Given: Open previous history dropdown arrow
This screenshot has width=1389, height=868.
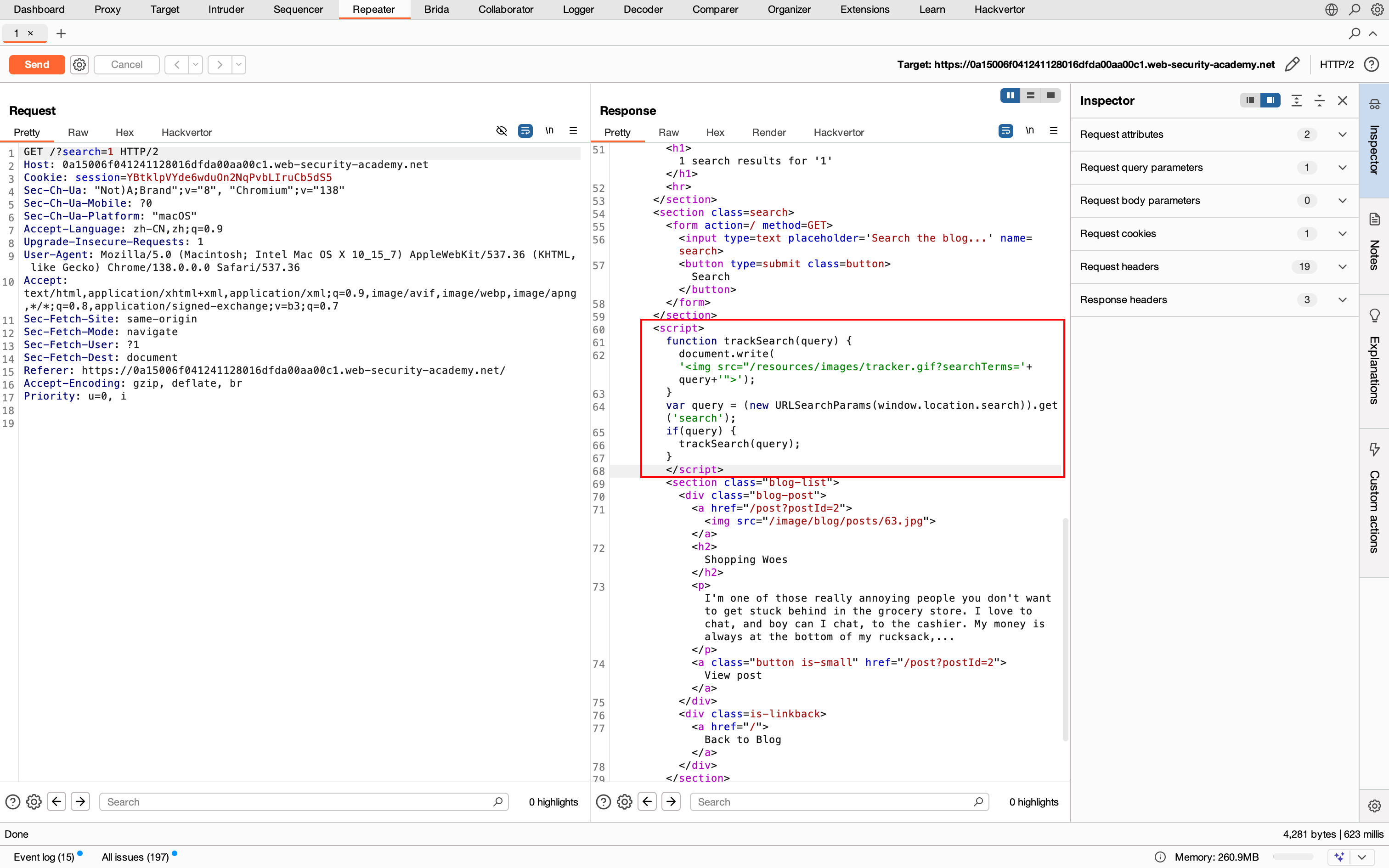Looking at the screenshot, I should tap(196, 64).
